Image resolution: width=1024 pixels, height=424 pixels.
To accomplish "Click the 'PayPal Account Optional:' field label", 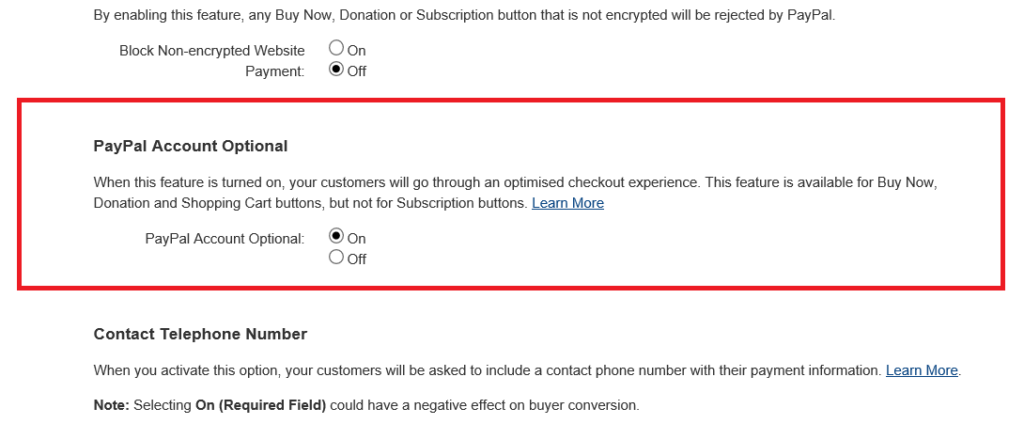I will [x=224, y=239].
